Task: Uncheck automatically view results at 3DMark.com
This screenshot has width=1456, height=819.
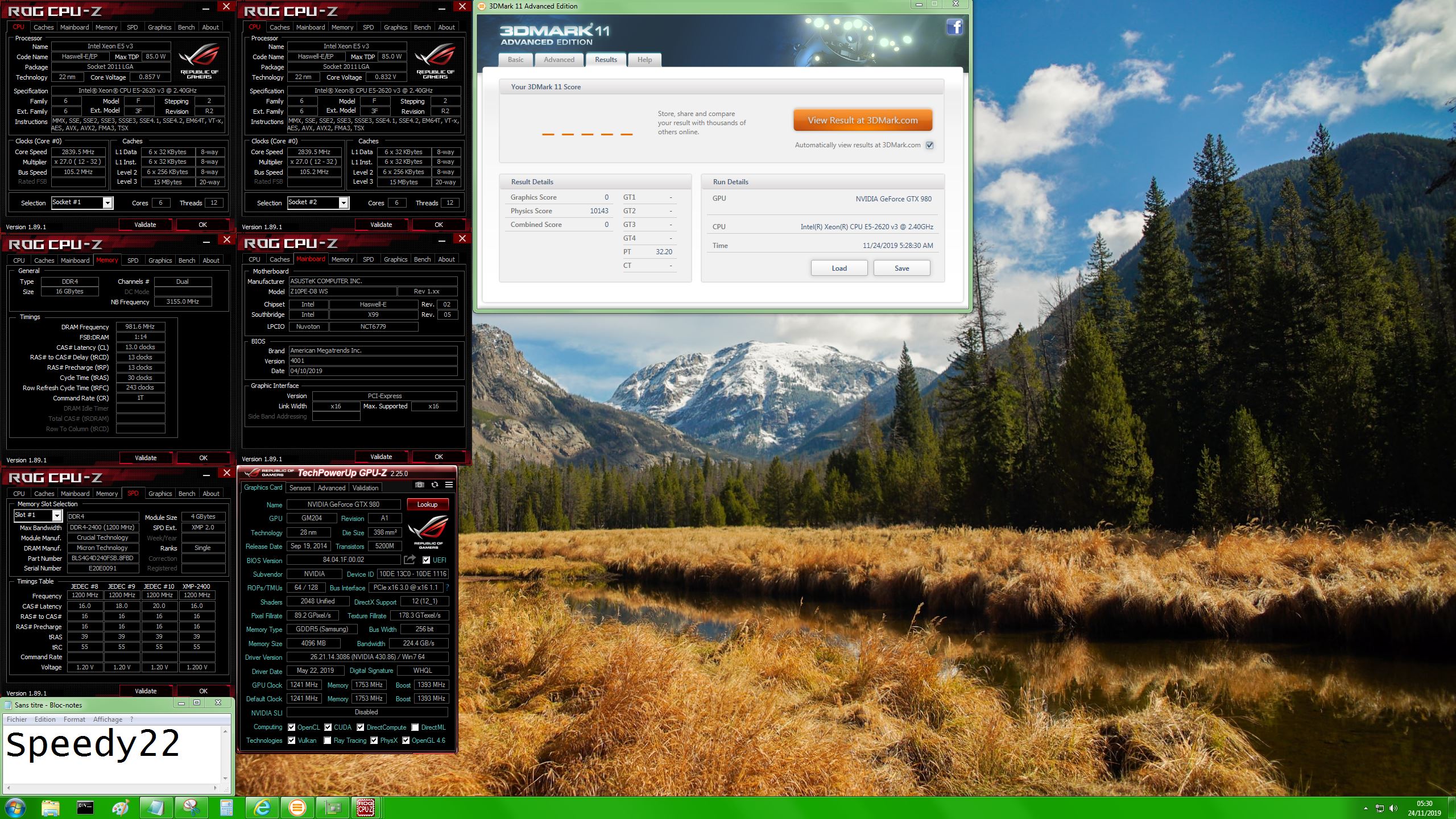Action: [930, 145]
